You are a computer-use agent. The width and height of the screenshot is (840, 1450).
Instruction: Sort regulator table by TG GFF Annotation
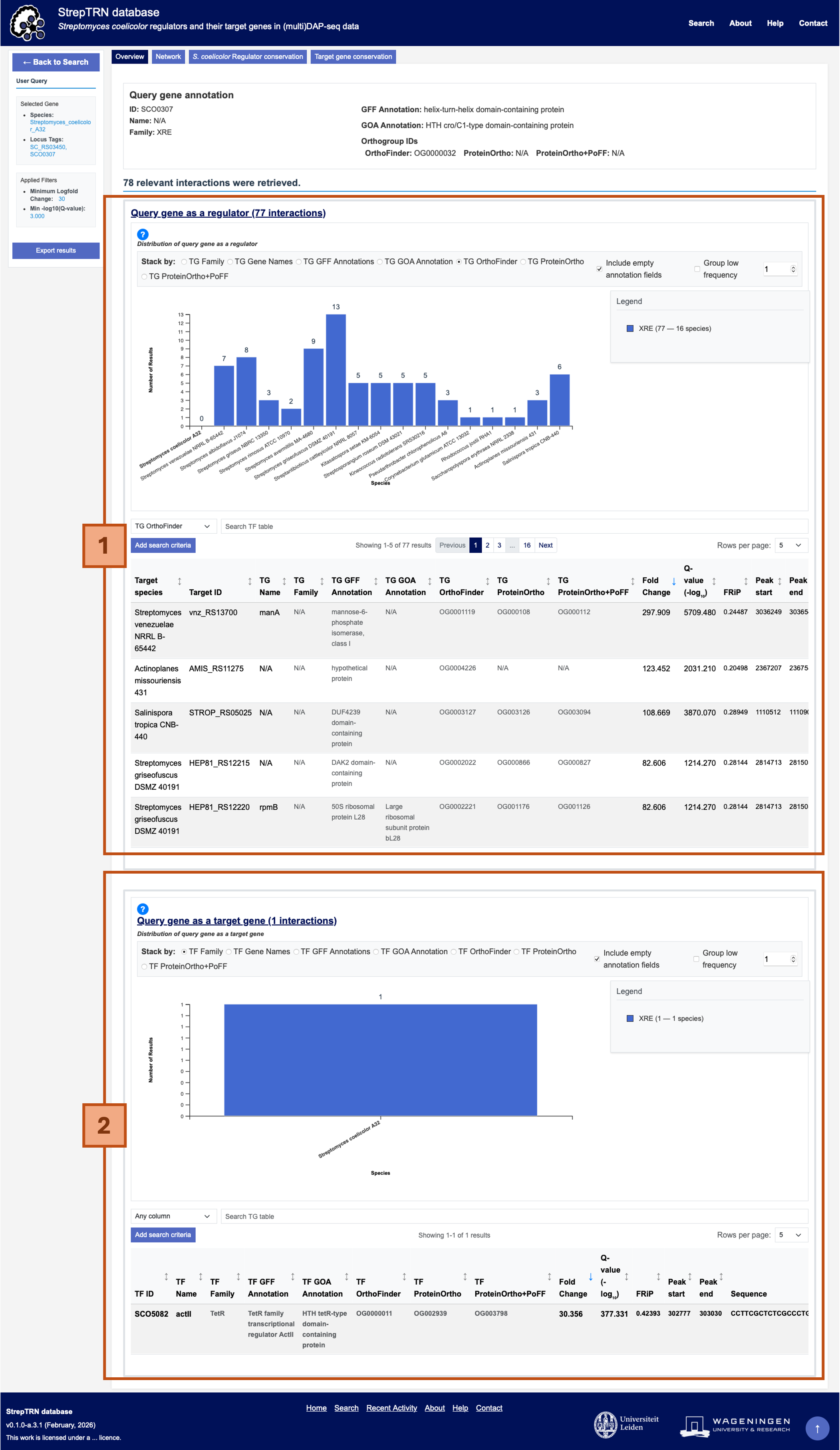point(376,581)
